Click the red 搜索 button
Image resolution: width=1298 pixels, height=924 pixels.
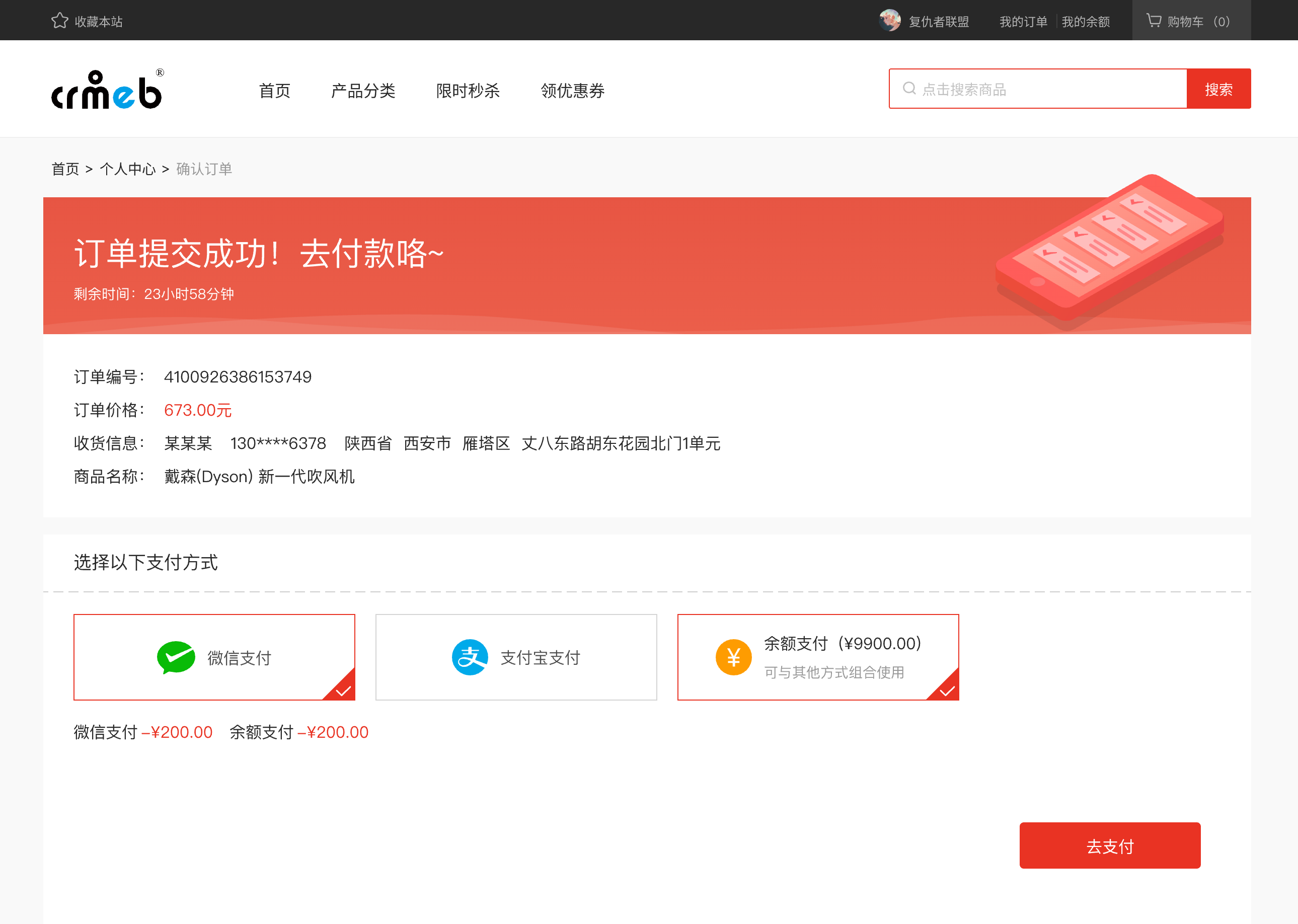1219,89
